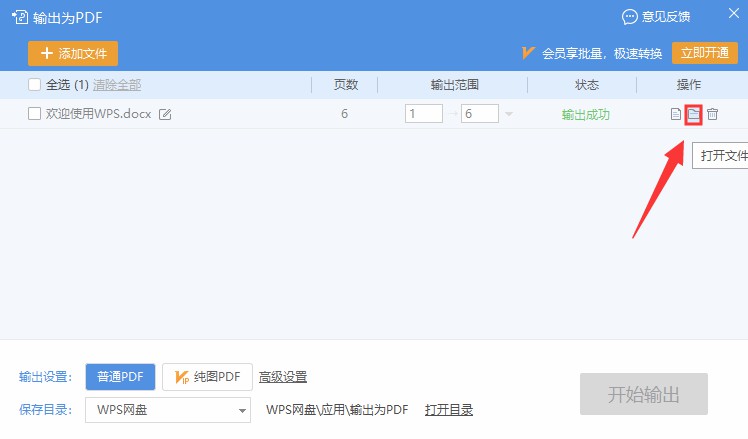Screen dimensions: 748x439
Task: Click the 清除全部 clear all link
Action: pos(117,85)
